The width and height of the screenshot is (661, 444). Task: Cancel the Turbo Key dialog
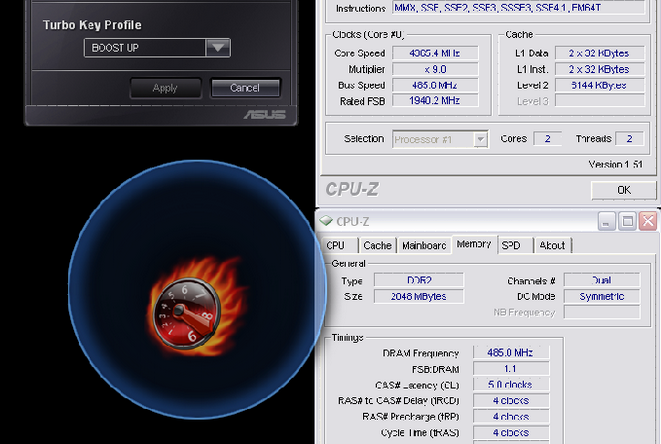(245, 88)
